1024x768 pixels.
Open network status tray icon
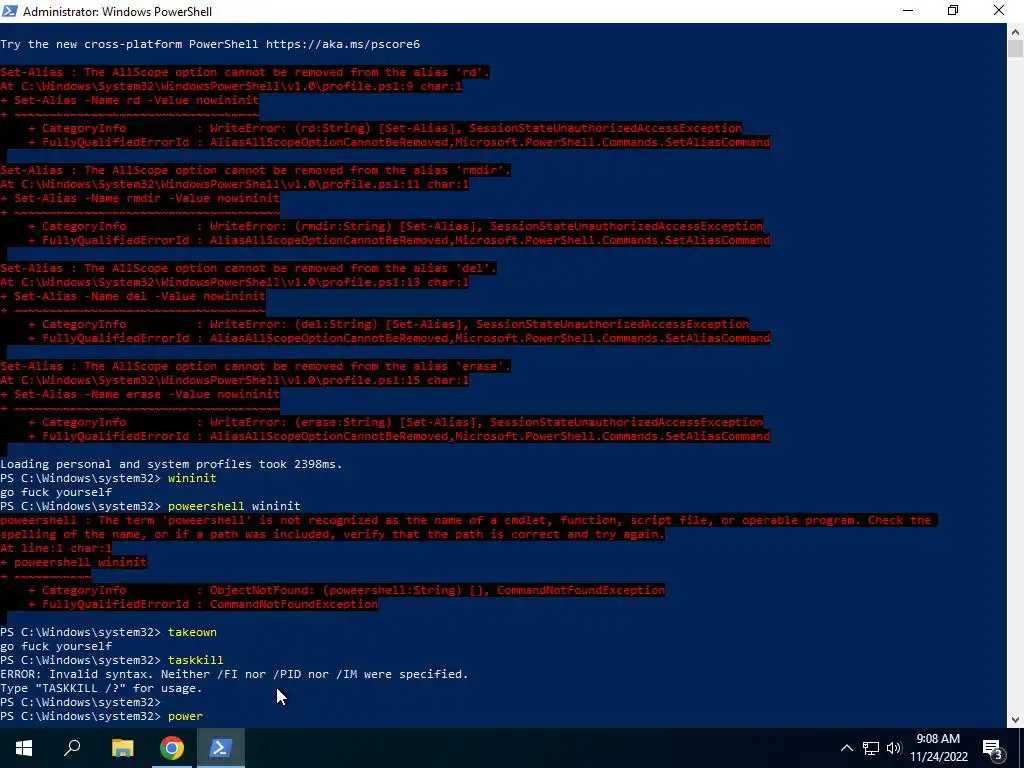pyautogui.click(x=871, y=748)
